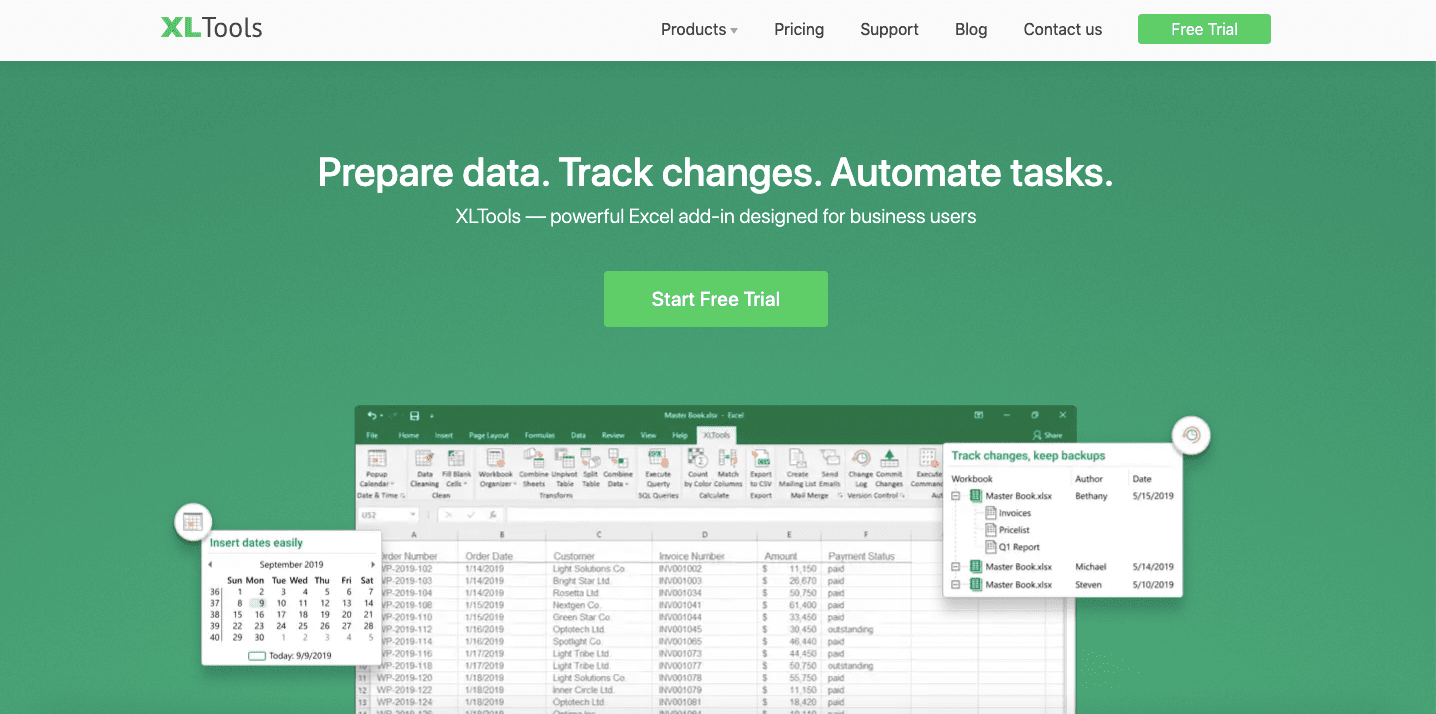Open the Excel File tab
This screenshot has width=1436, height=714.
(372, 435)
